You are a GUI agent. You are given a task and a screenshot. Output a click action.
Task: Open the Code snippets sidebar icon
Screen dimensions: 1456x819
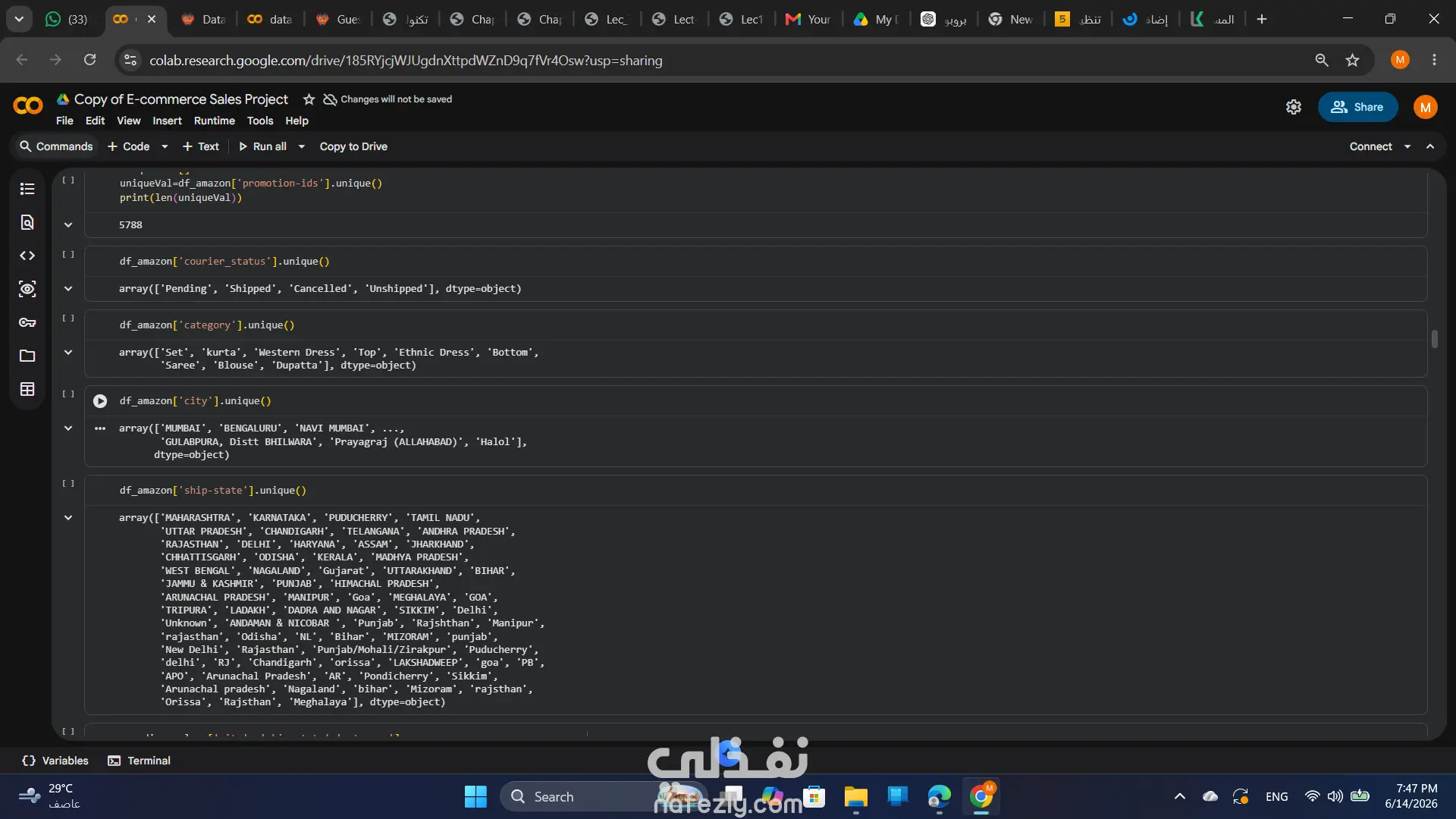tap(27, 256)
